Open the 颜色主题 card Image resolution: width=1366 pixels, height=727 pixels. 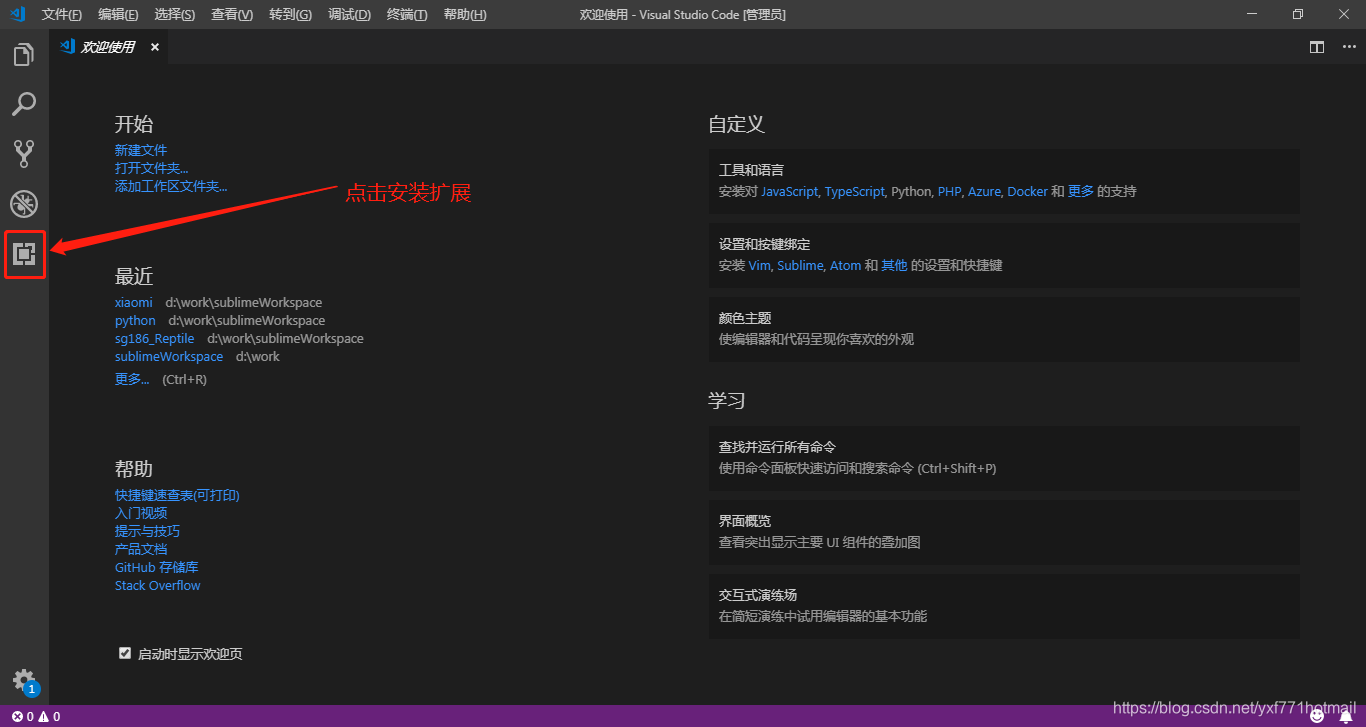click(1004, 329)
